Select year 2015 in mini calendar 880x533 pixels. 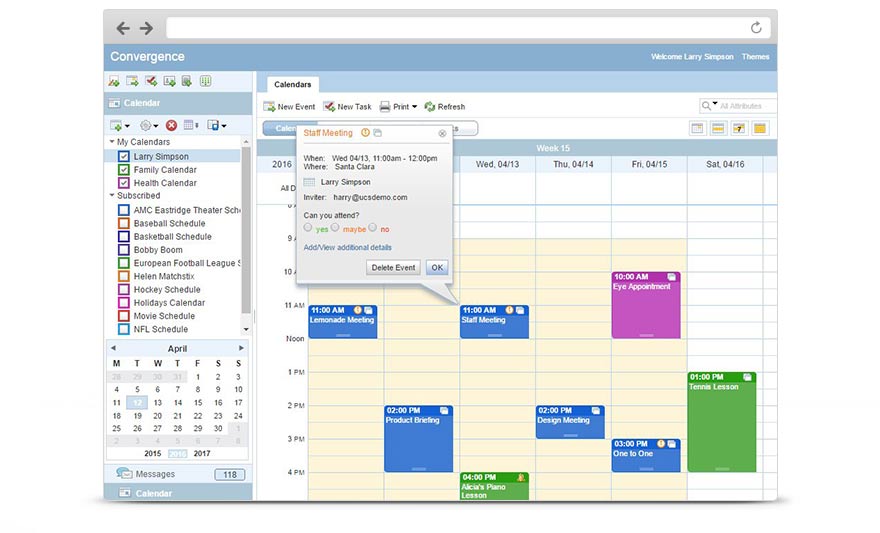(x=153, y=453)
